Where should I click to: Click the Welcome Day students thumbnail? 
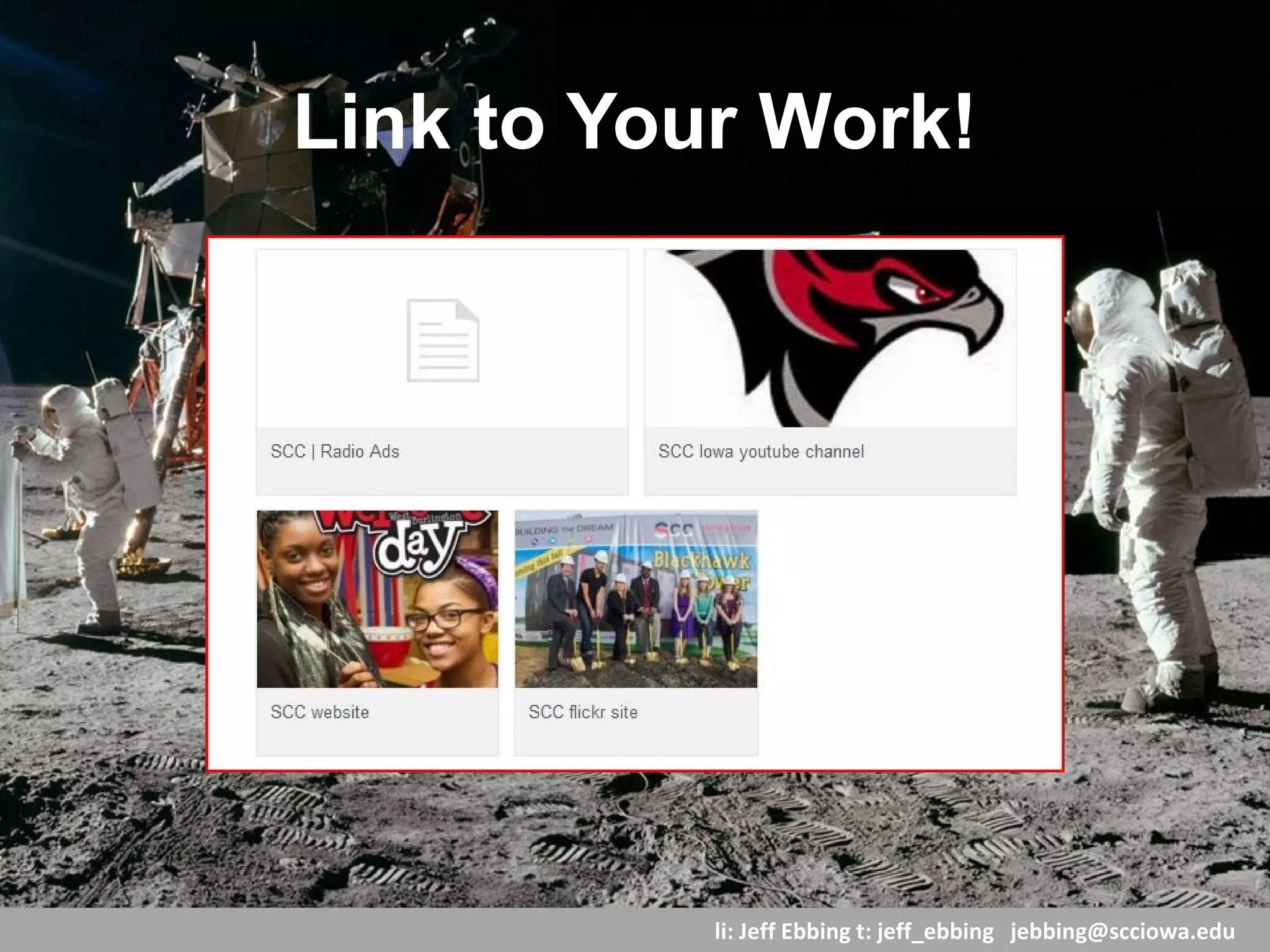point(377,599)
